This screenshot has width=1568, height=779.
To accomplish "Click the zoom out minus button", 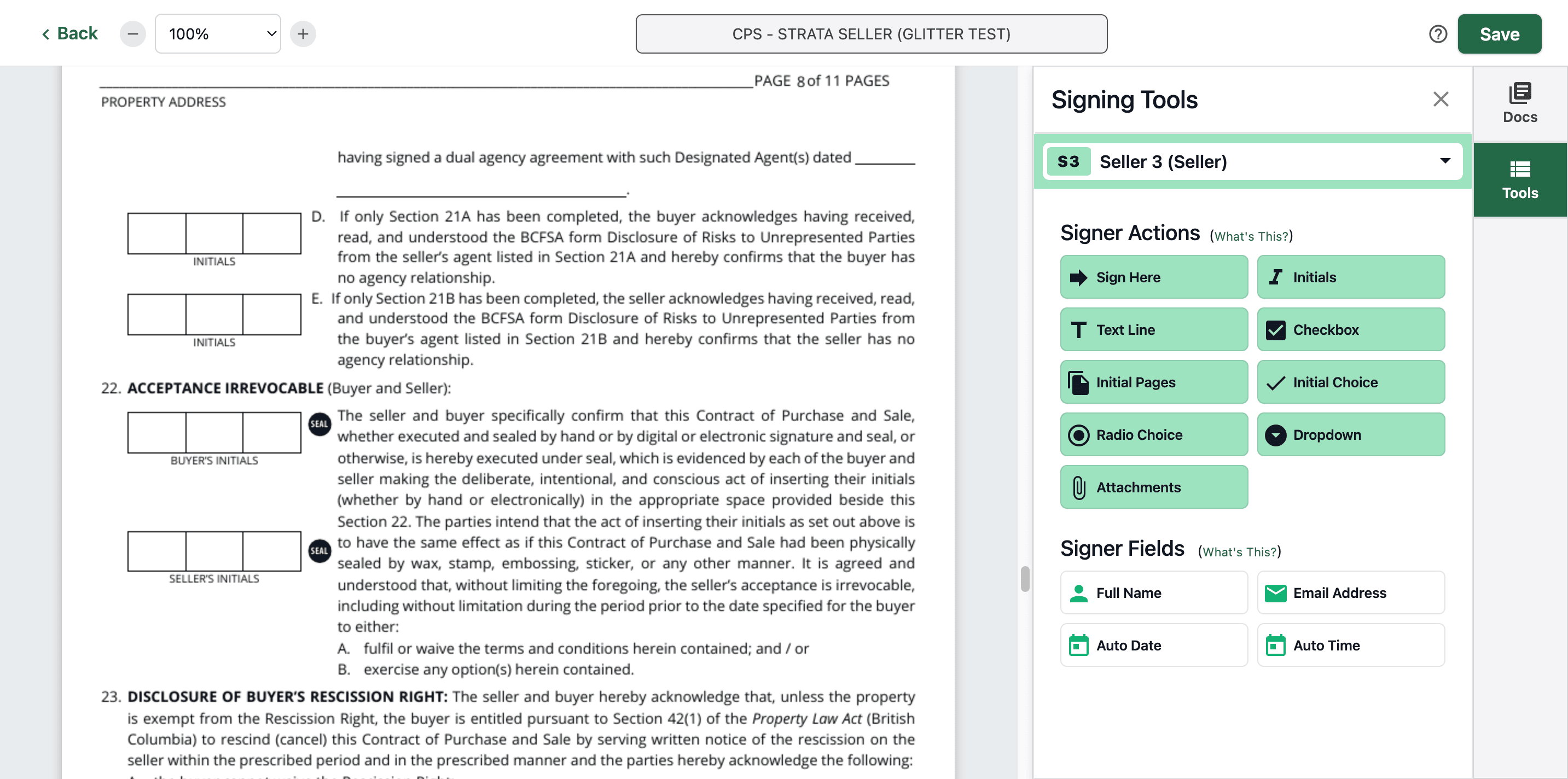I will pos(133,34).
